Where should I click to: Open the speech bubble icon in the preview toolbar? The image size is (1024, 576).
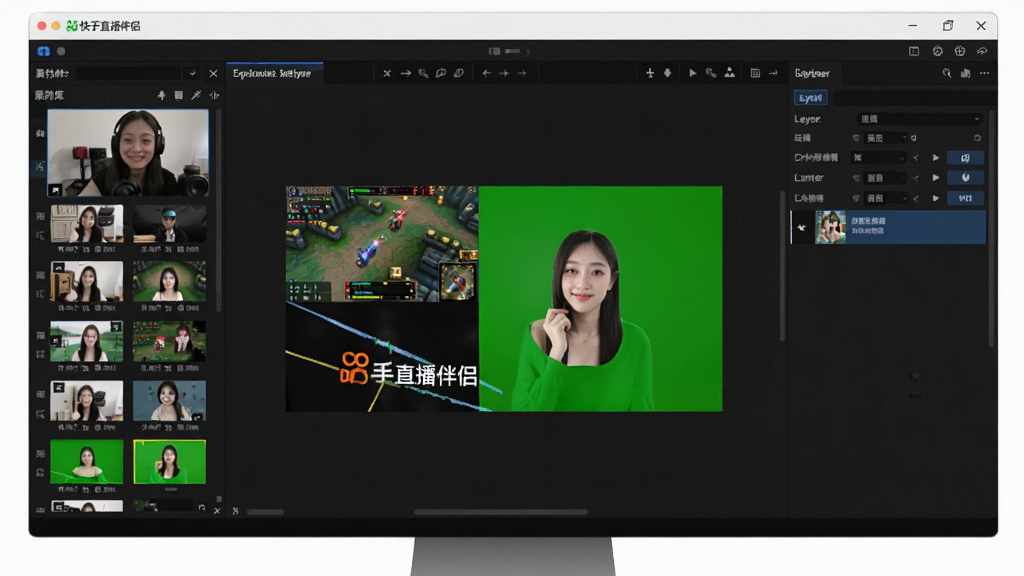441,73
